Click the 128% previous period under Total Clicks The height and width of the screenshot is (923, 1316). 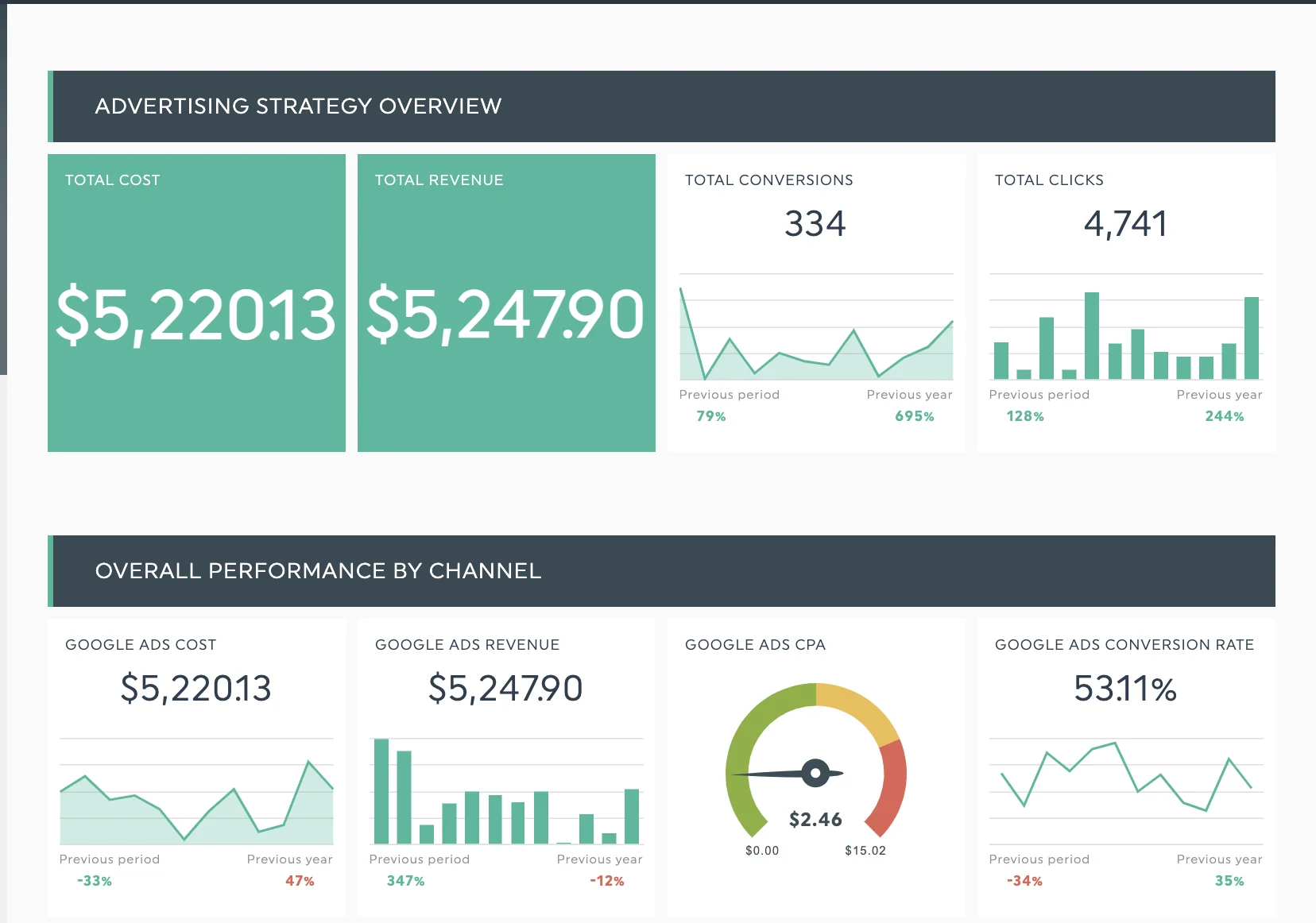coord(1025,415)
